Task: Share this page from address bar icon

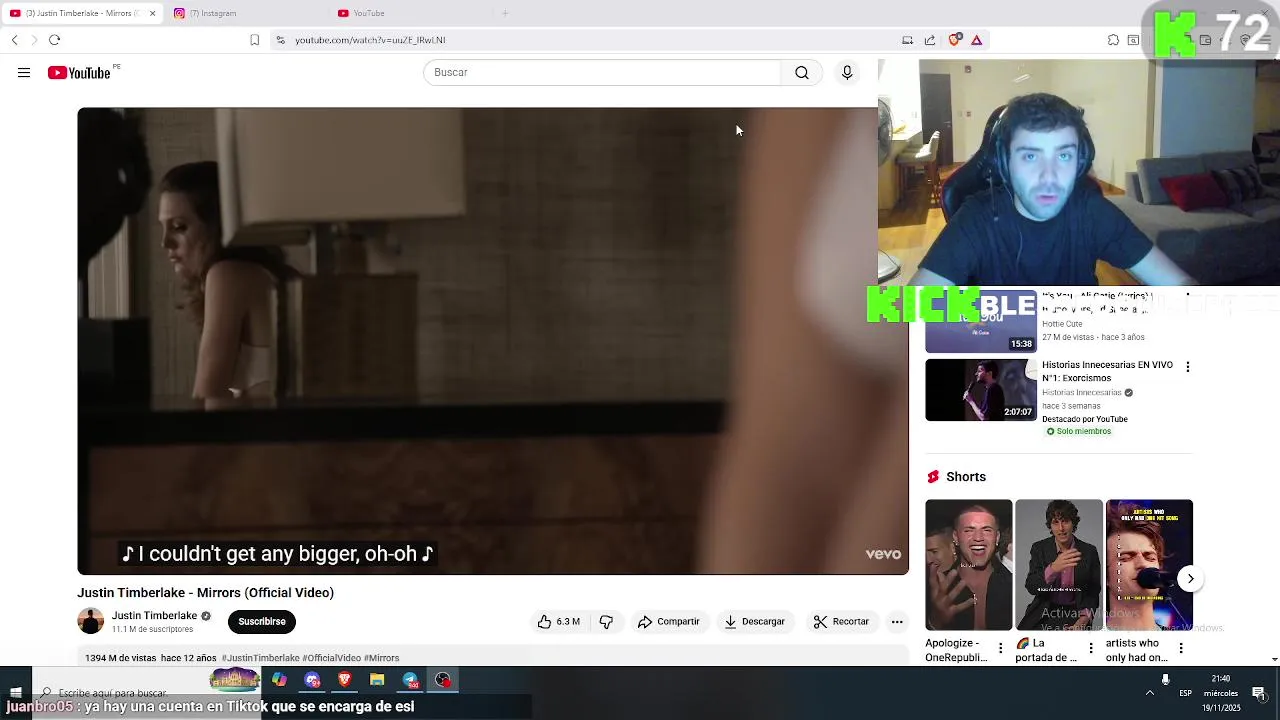Action: 930,40
